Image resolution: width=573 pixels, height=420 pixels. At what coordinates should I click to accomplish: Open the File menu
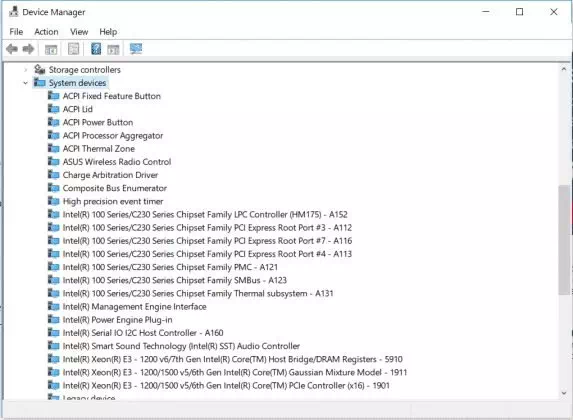pos(16,32)
